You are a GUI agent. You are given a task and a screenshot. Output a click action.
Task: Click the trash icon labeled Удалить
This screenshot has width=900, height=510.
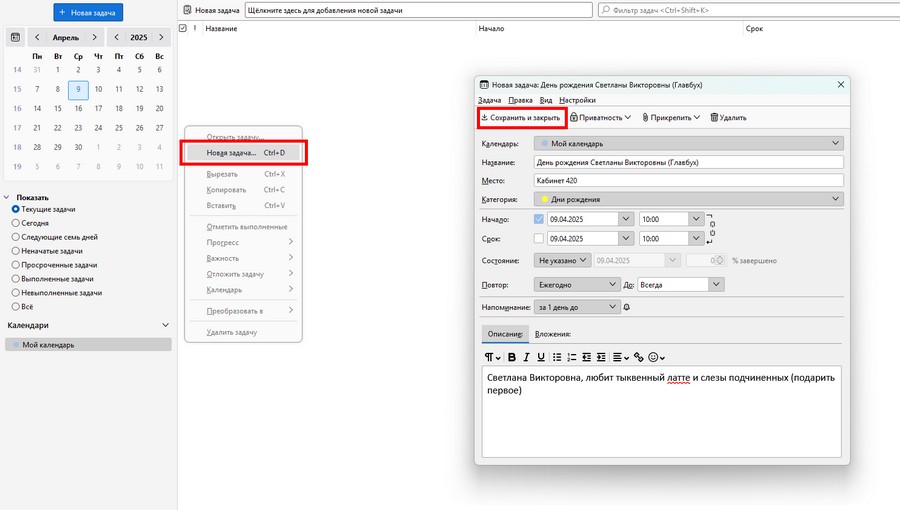point(728,118)
